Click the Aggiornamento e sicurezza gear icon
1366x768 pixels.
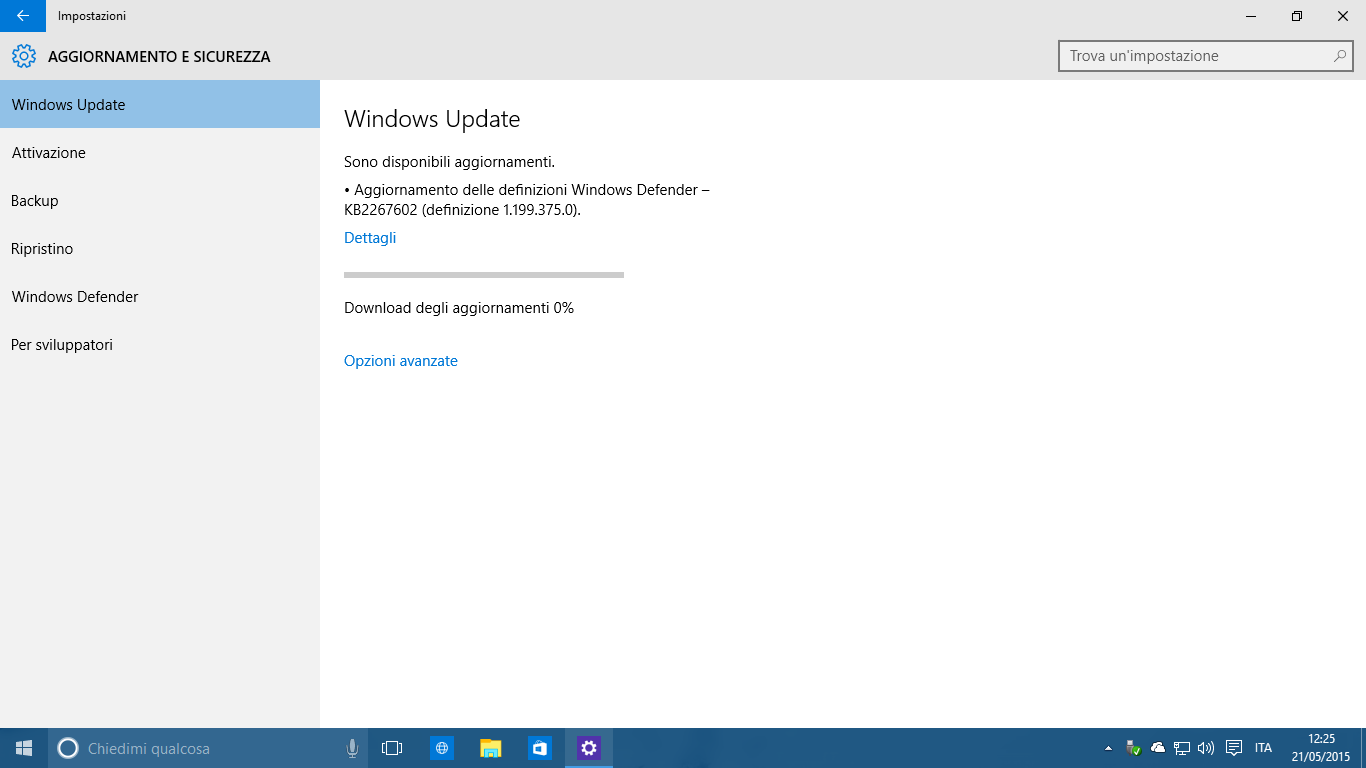click(23, 57)
